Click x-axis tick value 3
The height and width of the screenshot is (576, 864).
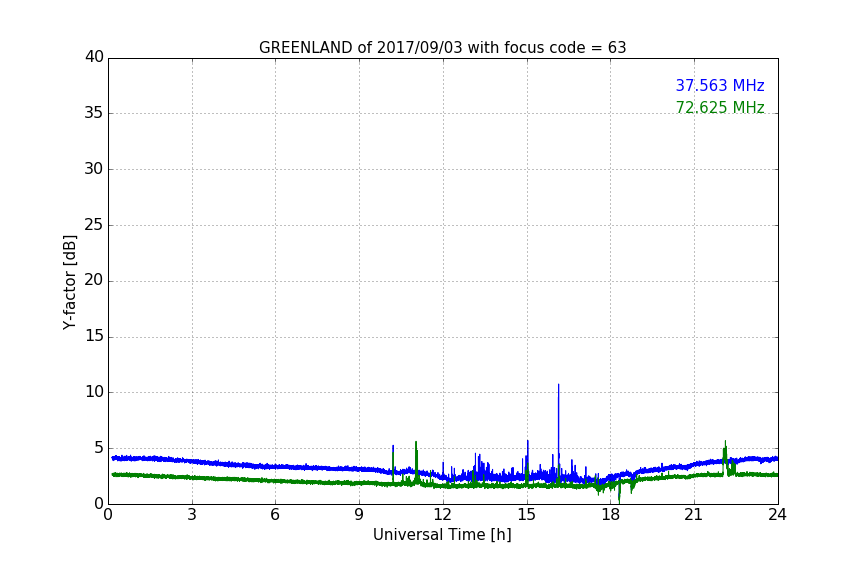pyautogui.click(x=192, y=515)
